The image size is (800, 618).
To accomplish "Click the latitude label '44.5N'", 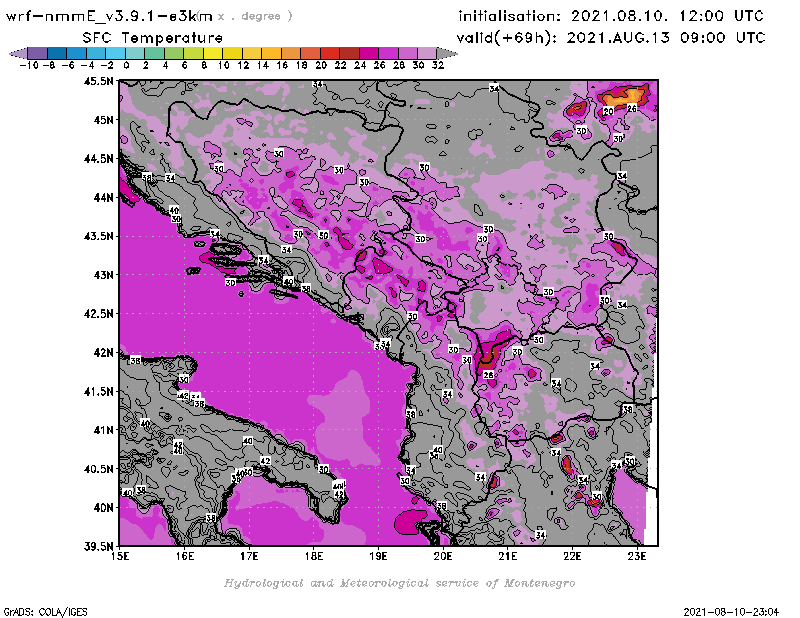I will (98, 159).
